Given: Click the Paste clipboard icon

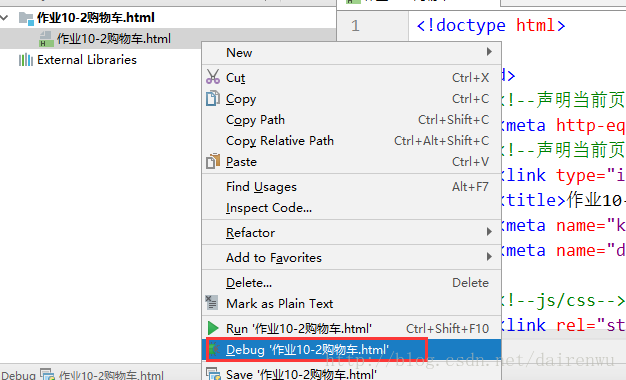Looking at the screenshot, I should pyautogui.click(x=213, y=161).
